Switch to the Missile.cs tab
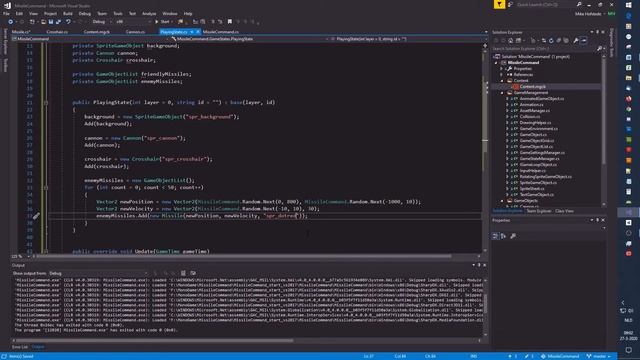Viewport: 640px width, 360px height. (x=21, y=32)
